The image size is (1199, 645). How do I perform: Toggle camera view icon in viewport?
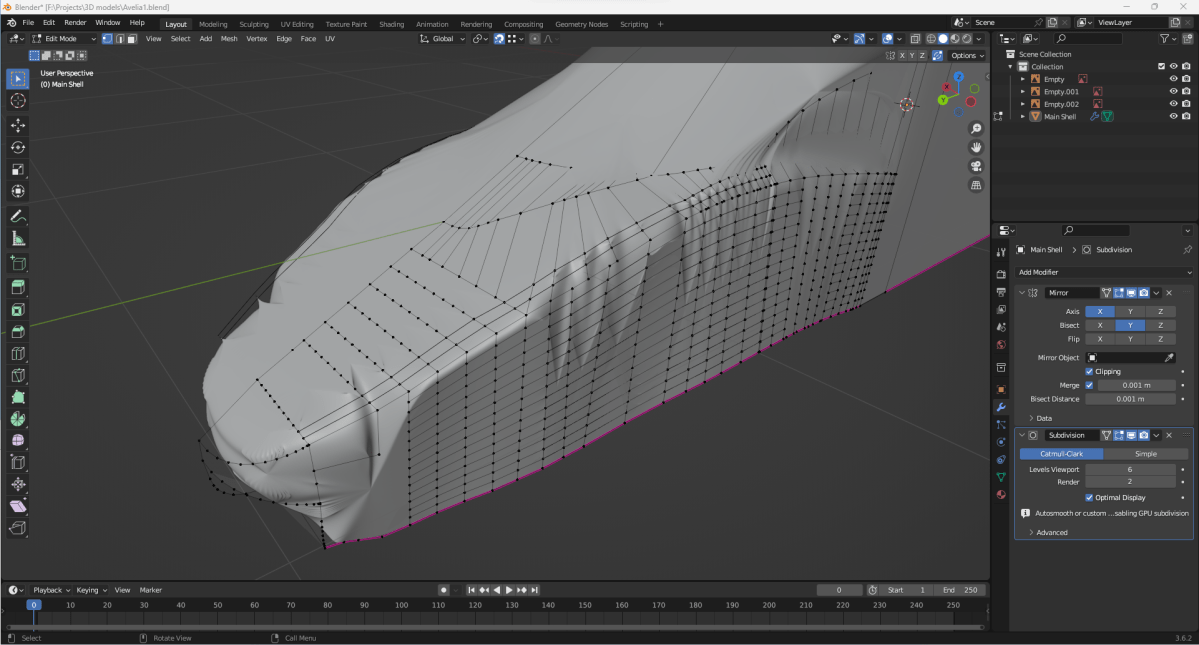point(976,167)
